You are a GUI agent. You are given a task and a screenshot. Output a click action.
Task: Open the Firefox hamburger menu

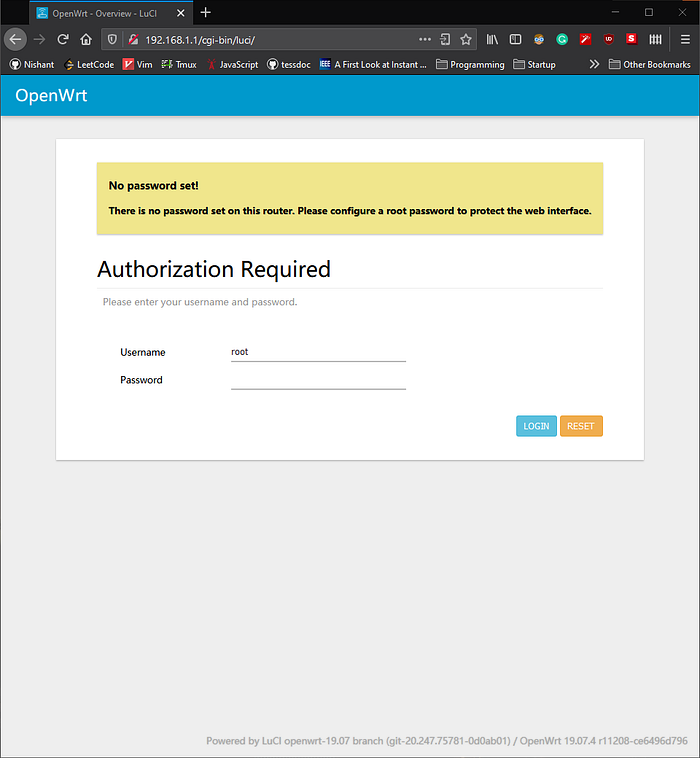pos(685,40)
